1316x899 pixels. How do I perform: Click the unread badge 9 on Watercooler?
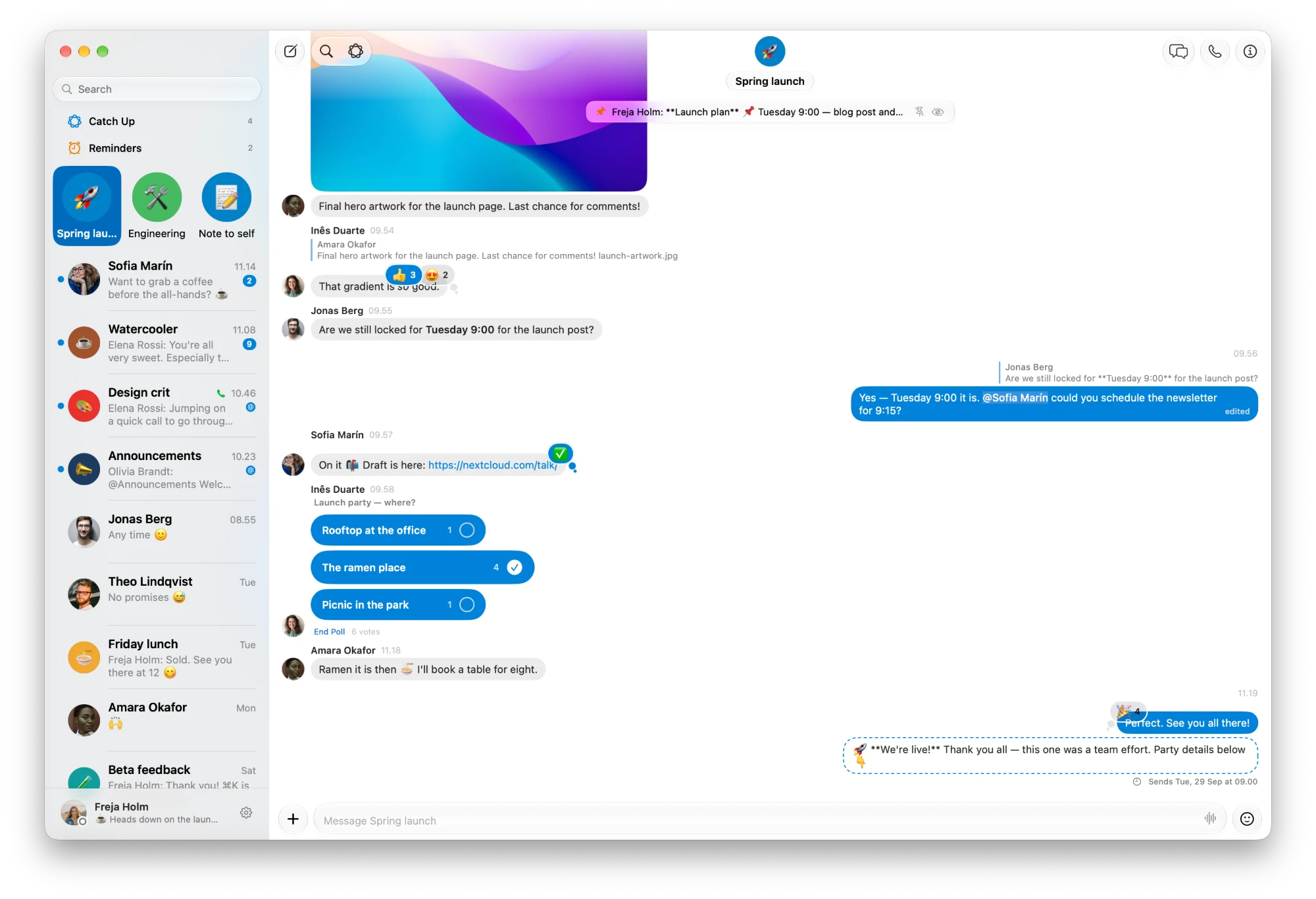[x=249, y=344]
